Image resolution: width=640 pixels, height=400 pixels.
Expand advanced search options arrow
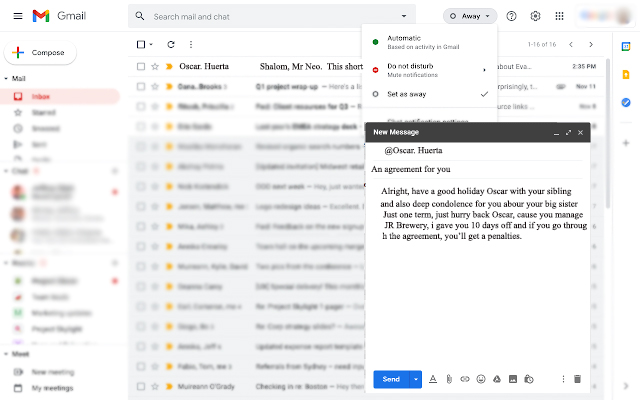(x=404, y=16)
